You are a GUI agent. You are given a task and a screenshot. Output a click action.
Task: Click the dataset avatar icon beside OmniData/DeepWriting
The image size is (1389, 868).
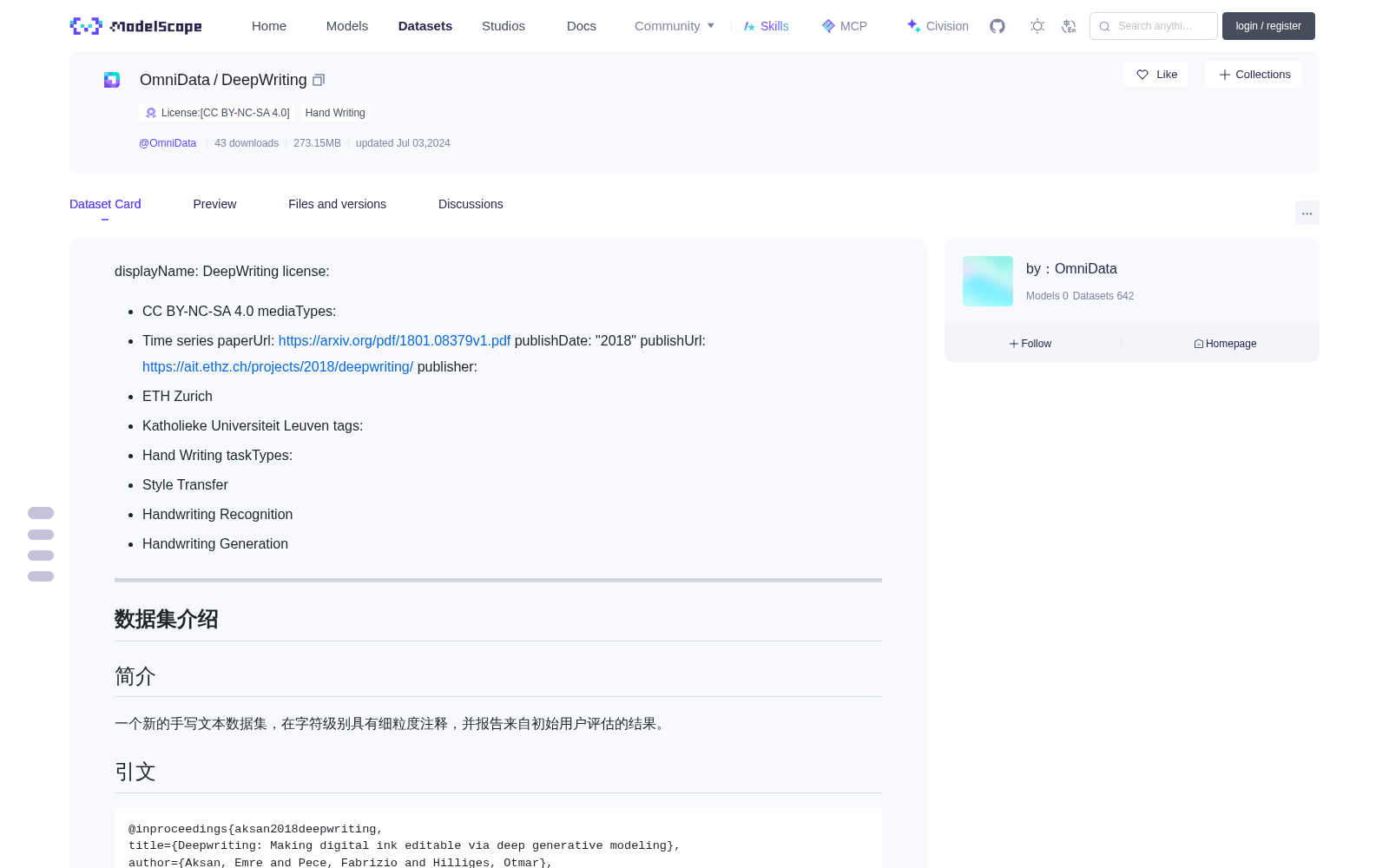coord(112,80)
